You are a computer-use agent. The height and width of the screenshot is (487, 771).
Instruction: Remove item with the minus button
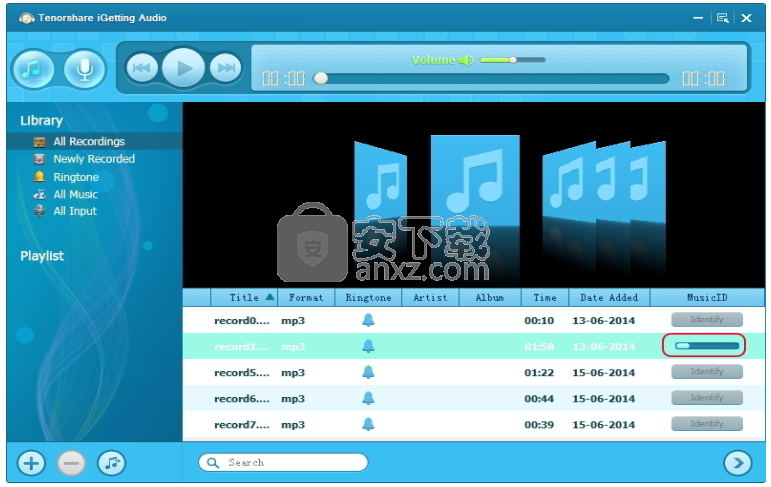click(71, 463)
